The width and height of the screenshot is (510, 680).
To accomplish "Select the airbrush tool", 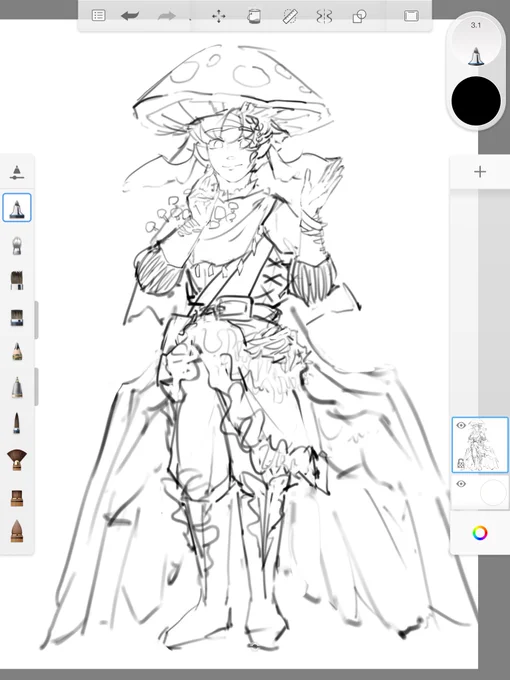I will point(16,245).
